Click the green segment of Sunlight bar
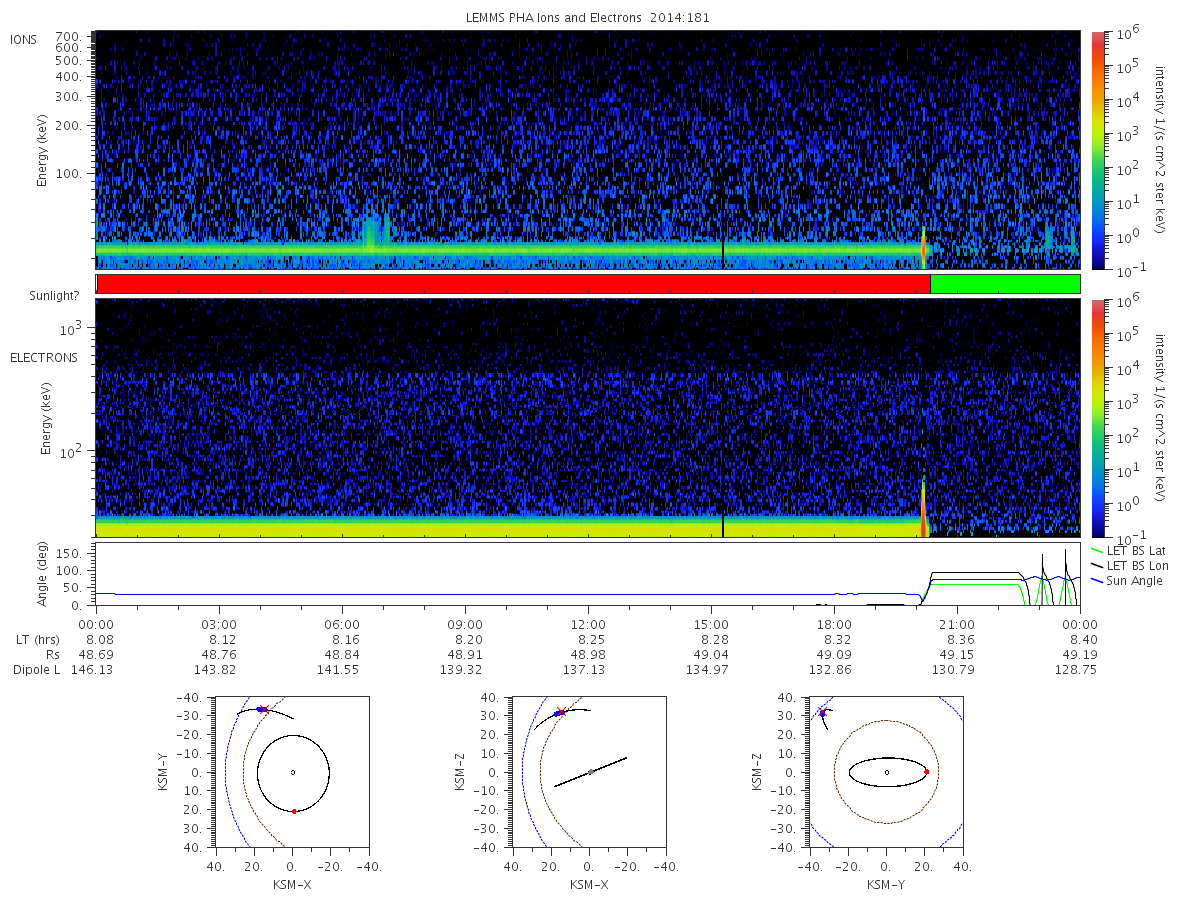 tap(1005, 284)
